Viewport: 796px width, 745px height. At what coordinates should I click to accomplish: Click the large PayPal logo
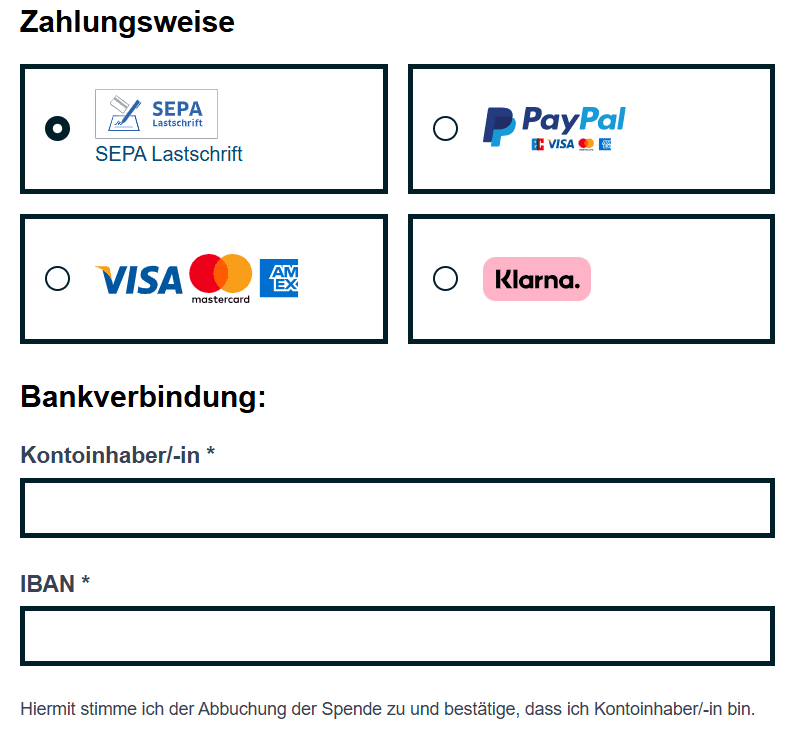pyautogui.click(x=554, y=122)
